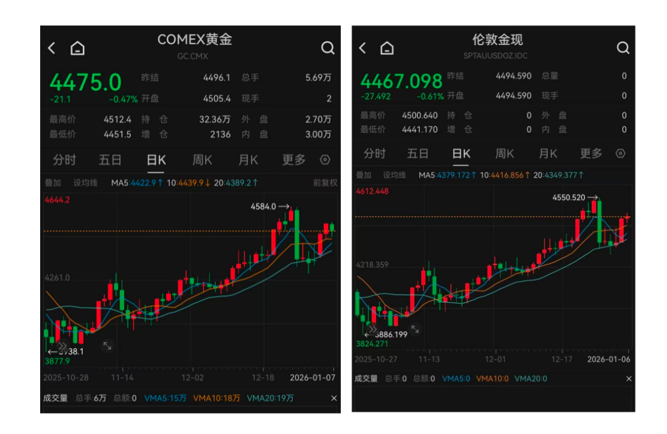667x434 pixels.
Task: Go back from the 伦敦金现 page
Action: tap(362, 48)
